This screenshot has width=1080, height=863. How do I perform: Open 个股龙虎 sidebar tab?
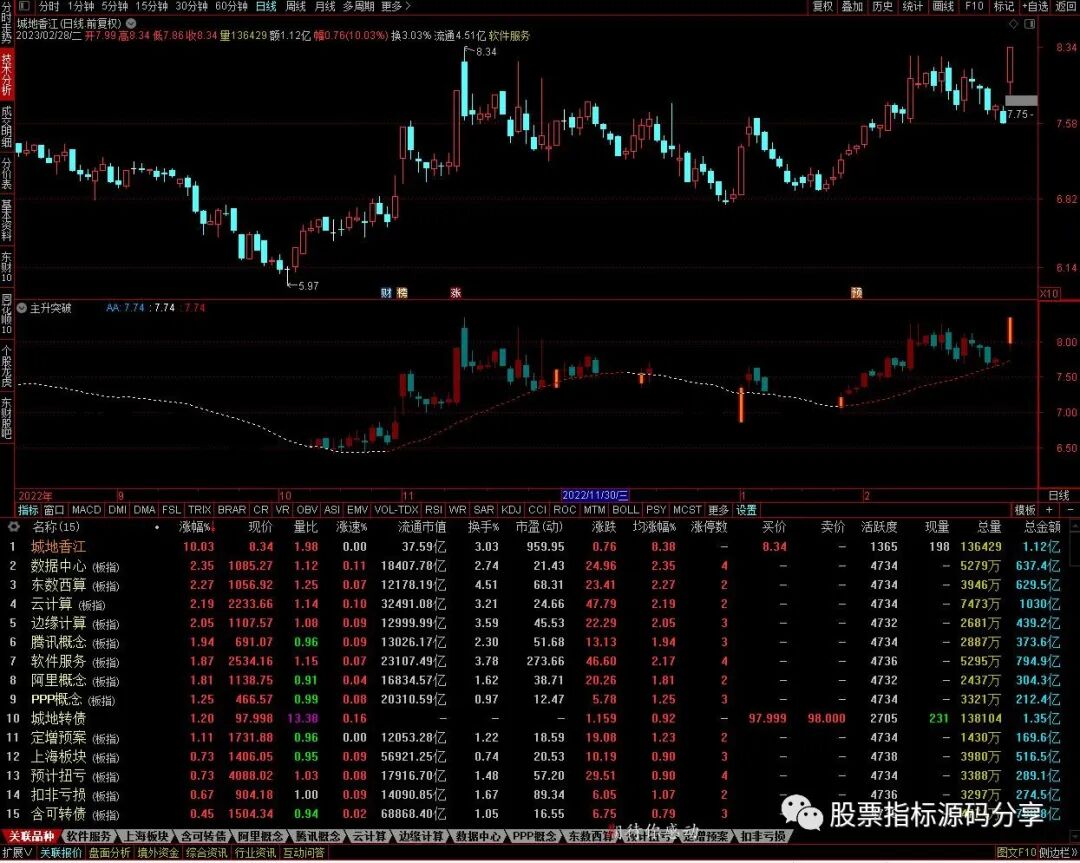pyautogui.click(x=6, y=364)
